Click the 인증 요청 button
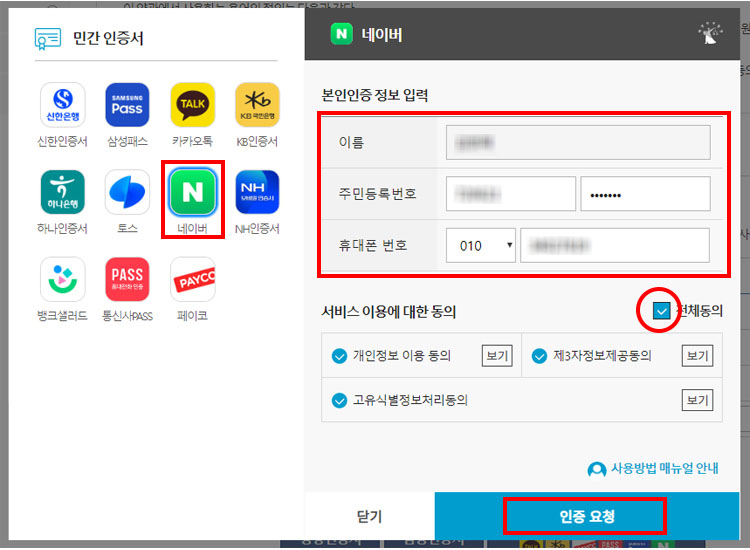 point(587,516)
